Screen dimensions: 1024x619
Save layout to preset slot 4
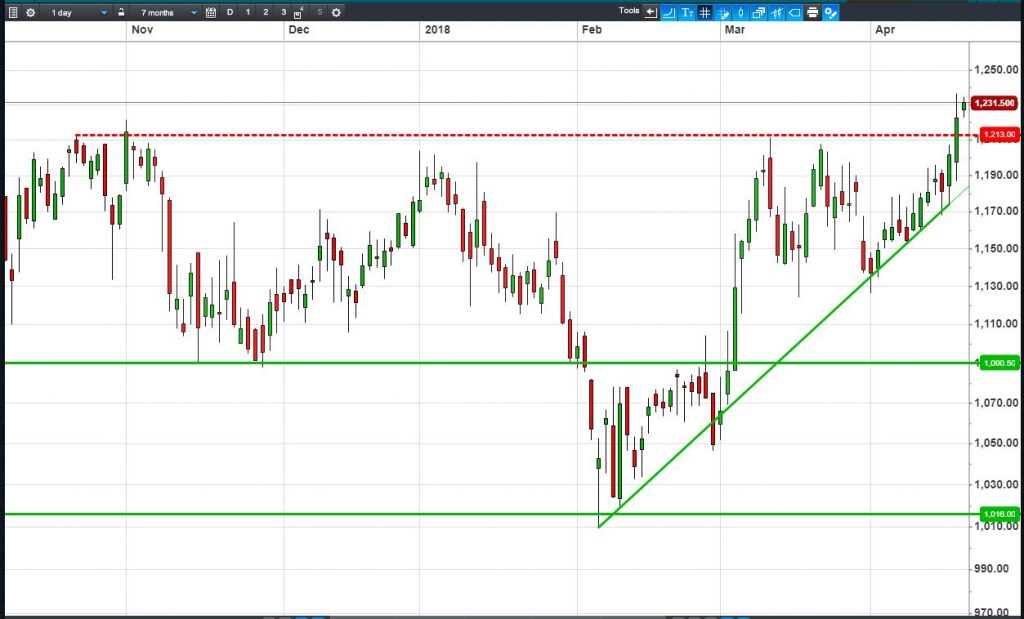(x=298, y=12)
